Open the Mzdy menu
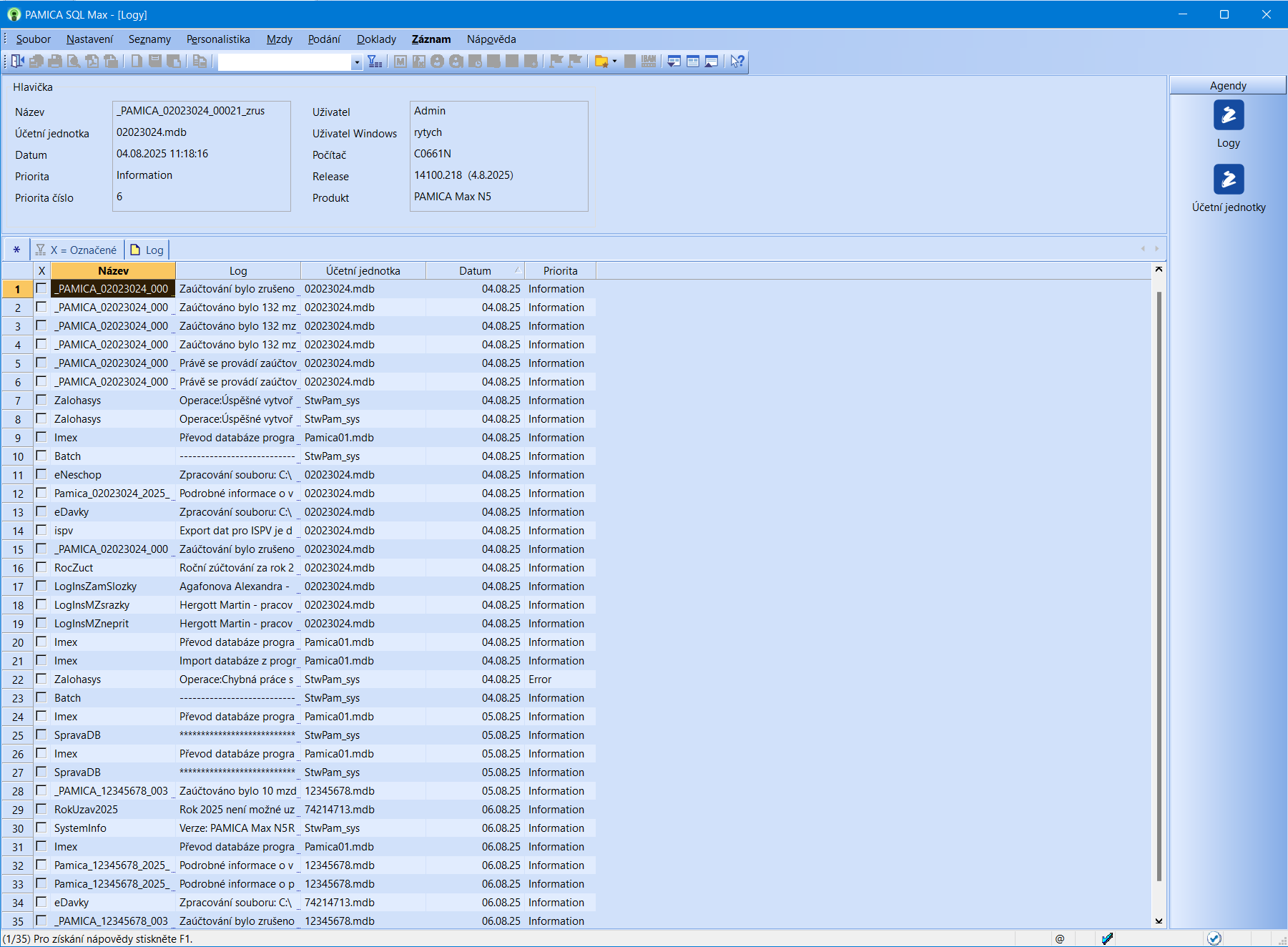The height and width of the screenshot is (947, 1288). (279, 39)
